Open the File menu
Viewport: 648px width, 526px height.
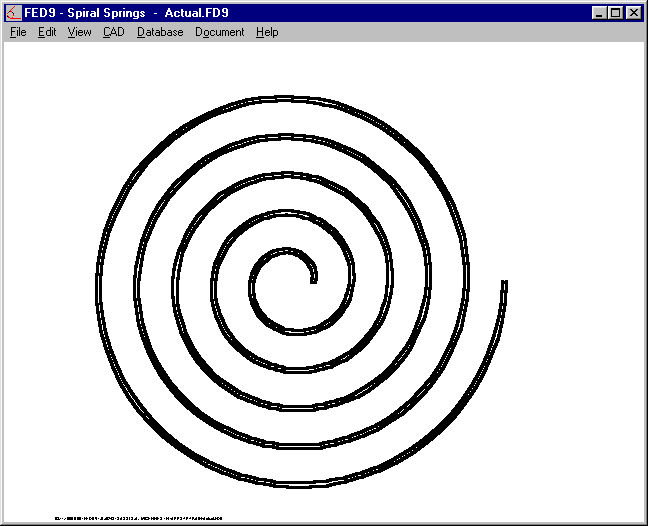18,32
